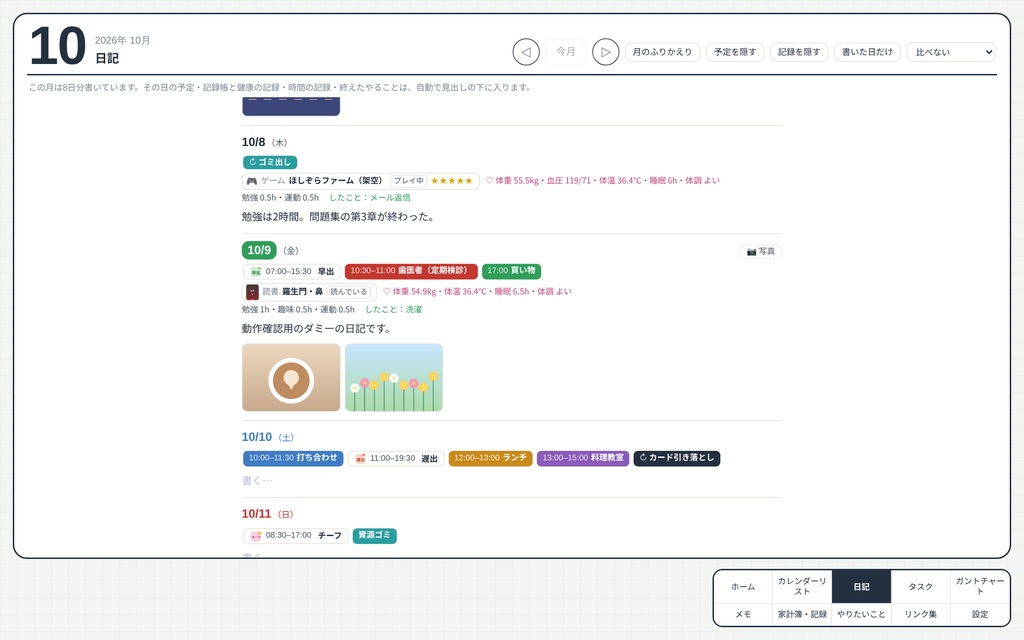
Task: Click the book cover icon for 羅生門・鼻
Action: pyautogui.click(x=252, y=292)
